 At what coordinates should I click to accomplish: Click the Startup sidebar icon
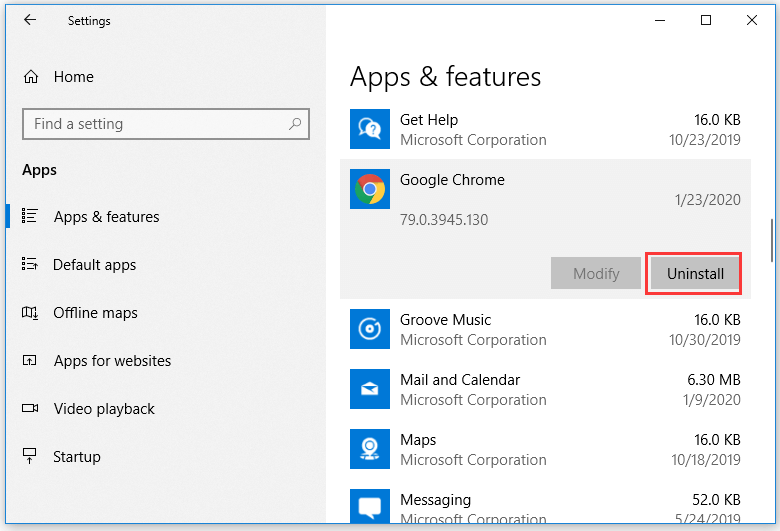(x=29, y=455)
